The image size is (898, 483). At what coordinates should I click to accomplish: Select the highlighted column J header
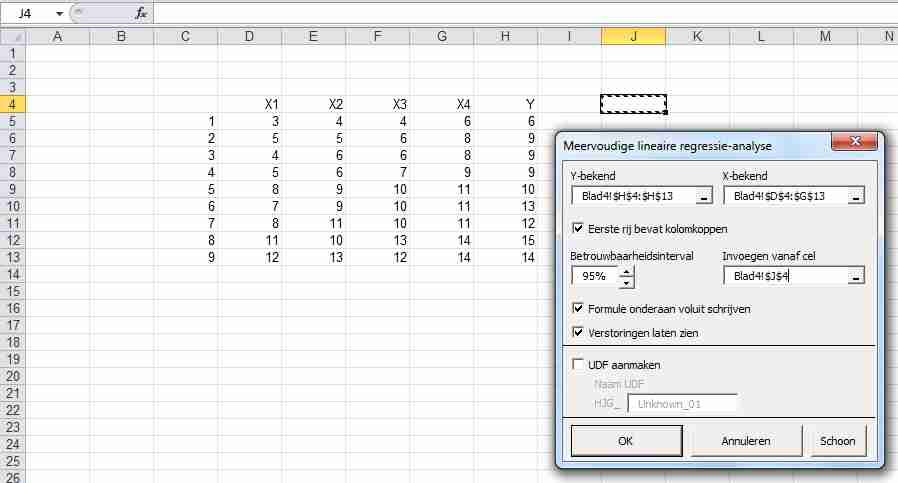tap(633, 37)
